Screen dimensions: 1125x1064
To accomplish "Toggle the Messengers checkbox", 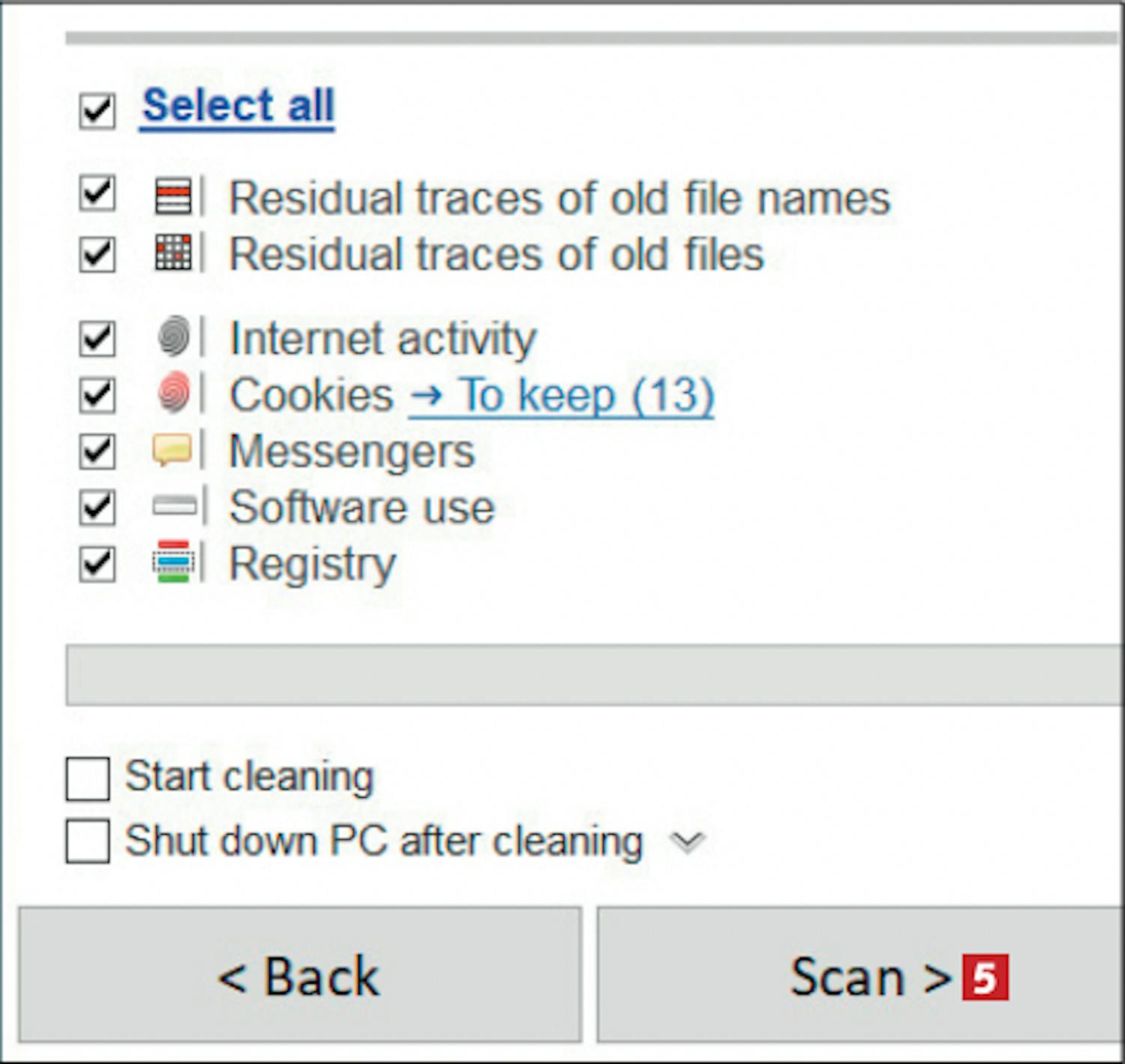I will (x=97, y=452).
